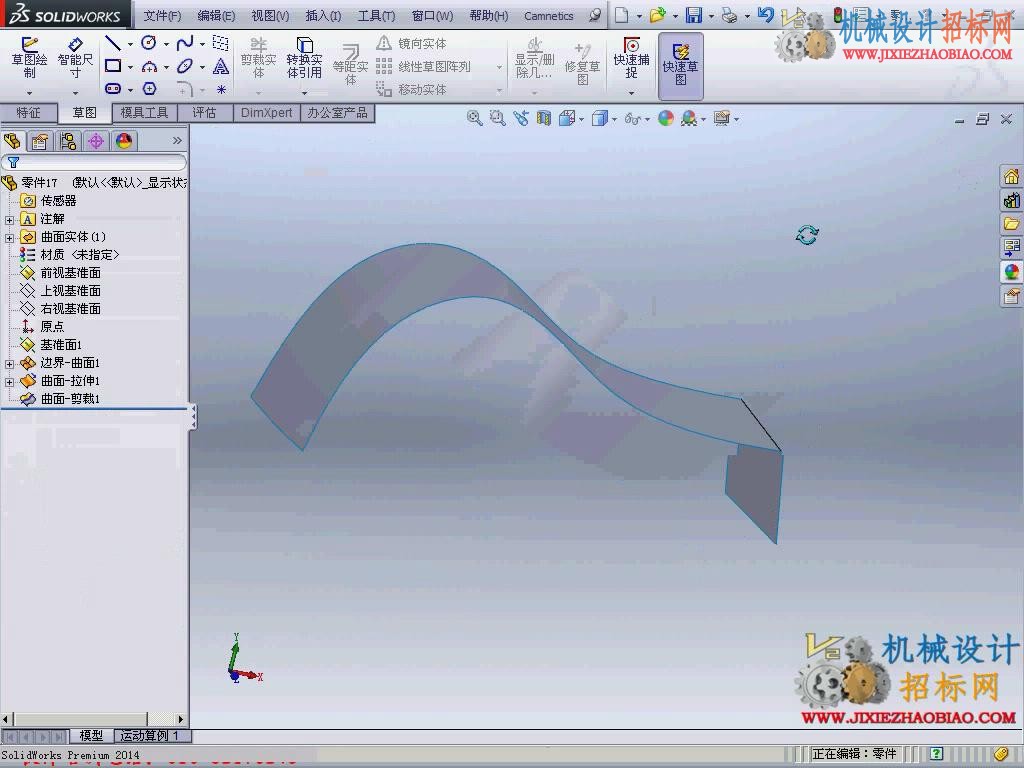Switch to 特征 ribbon tab
Screen dimensions: 1024x768
pos(28,112)
